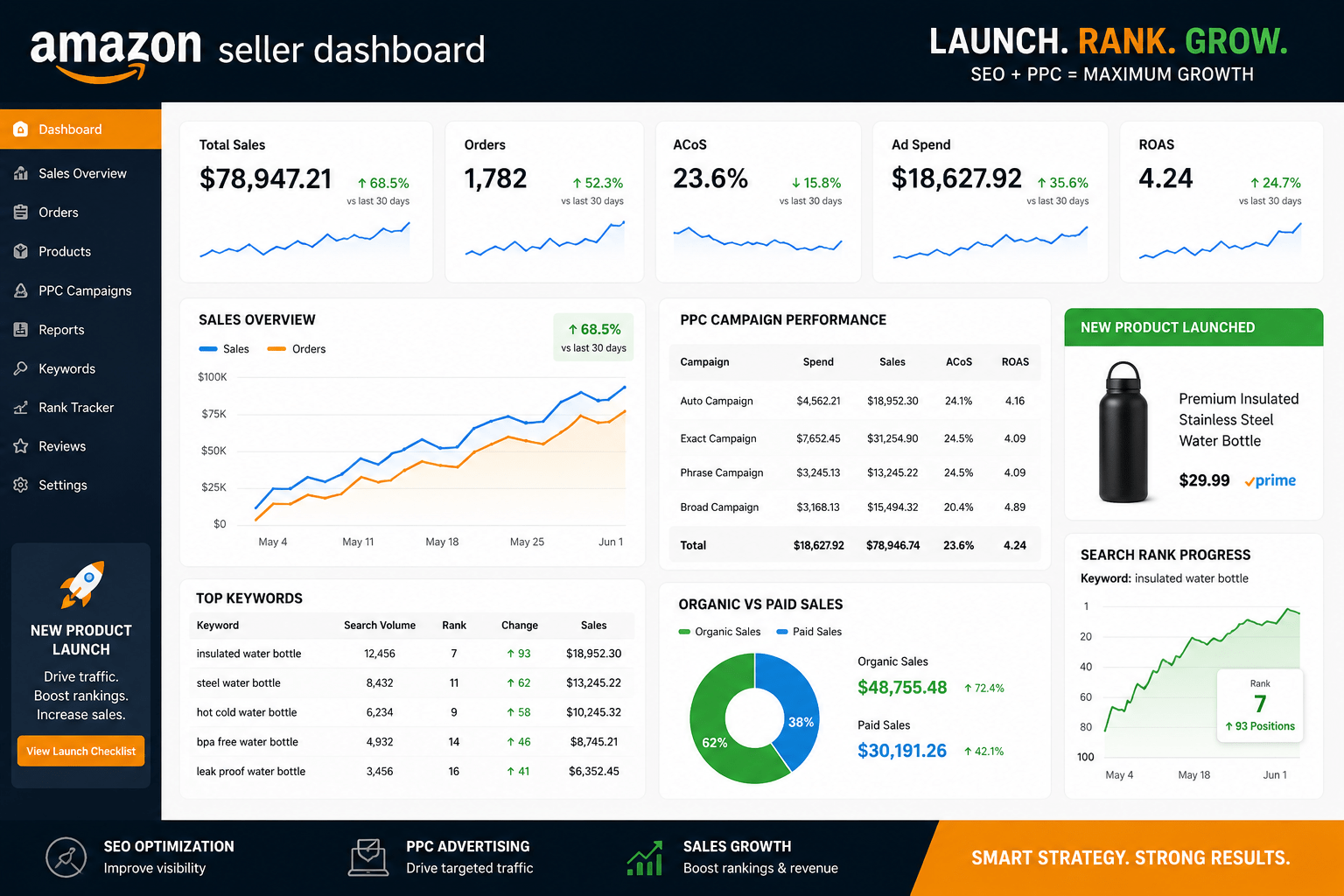Click the Total Sales sparkline chart
The image size is (1344, 896).
[x=304, y=240]
